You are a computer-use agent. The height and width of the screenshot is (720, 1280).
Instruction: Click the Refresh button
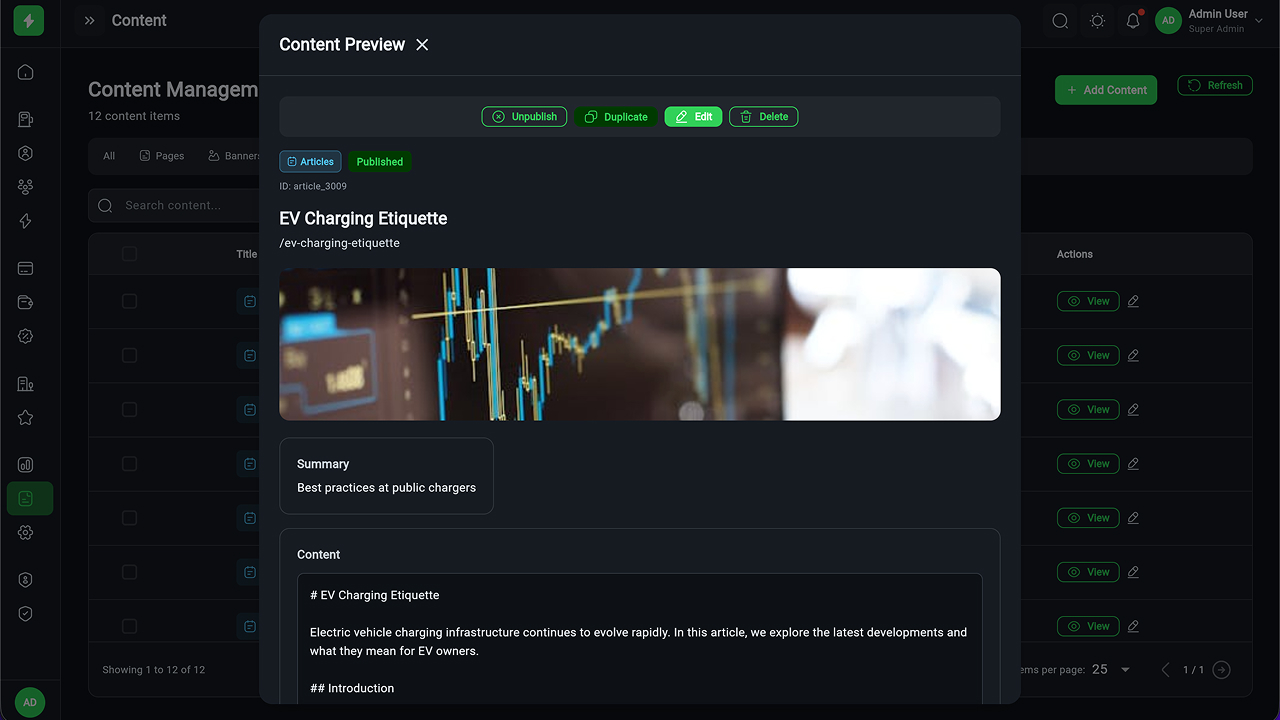tap(1215, 86)
